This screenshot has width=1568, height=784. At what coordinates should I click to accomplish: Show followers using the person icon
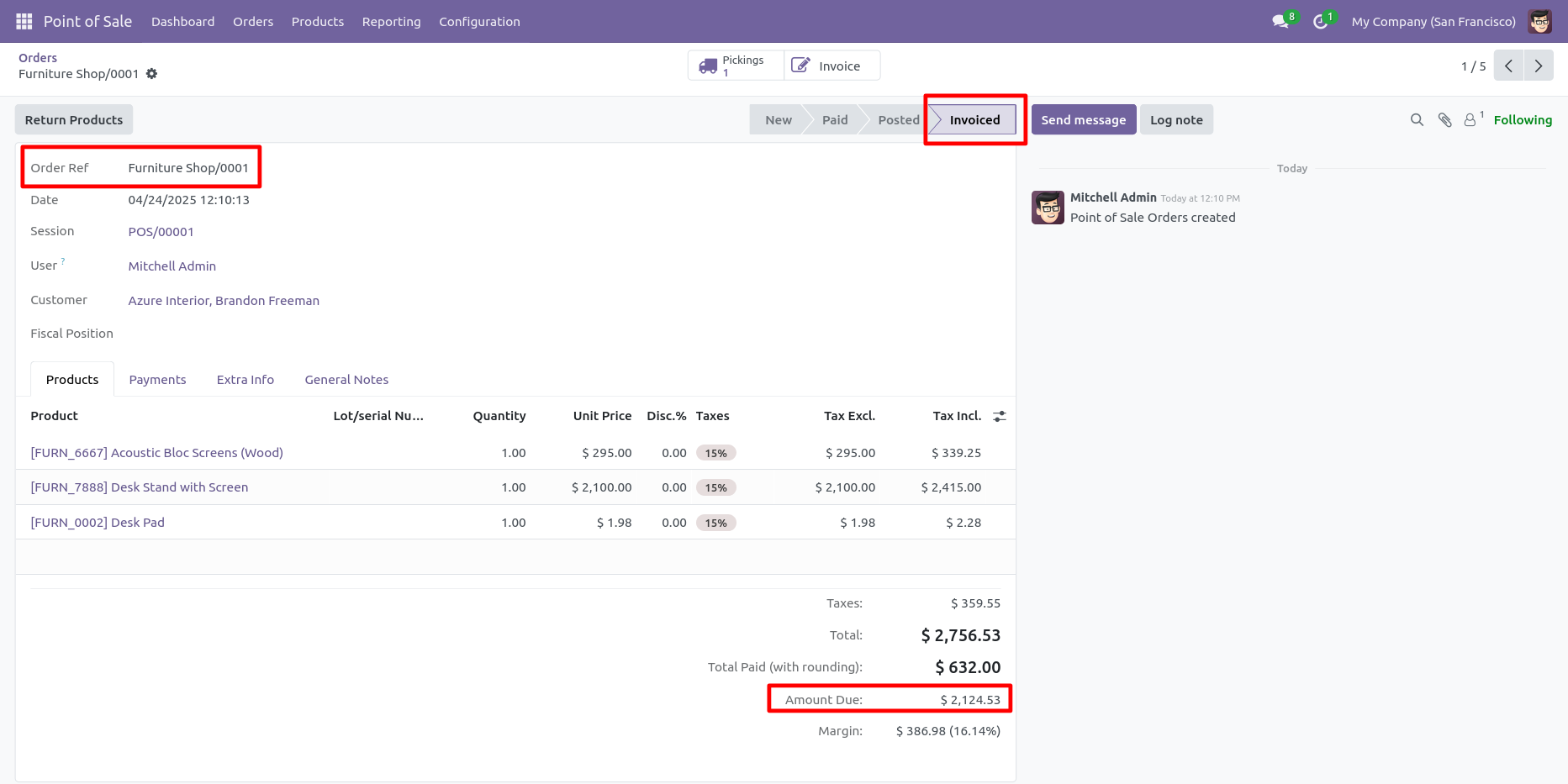click(1472, 119)
